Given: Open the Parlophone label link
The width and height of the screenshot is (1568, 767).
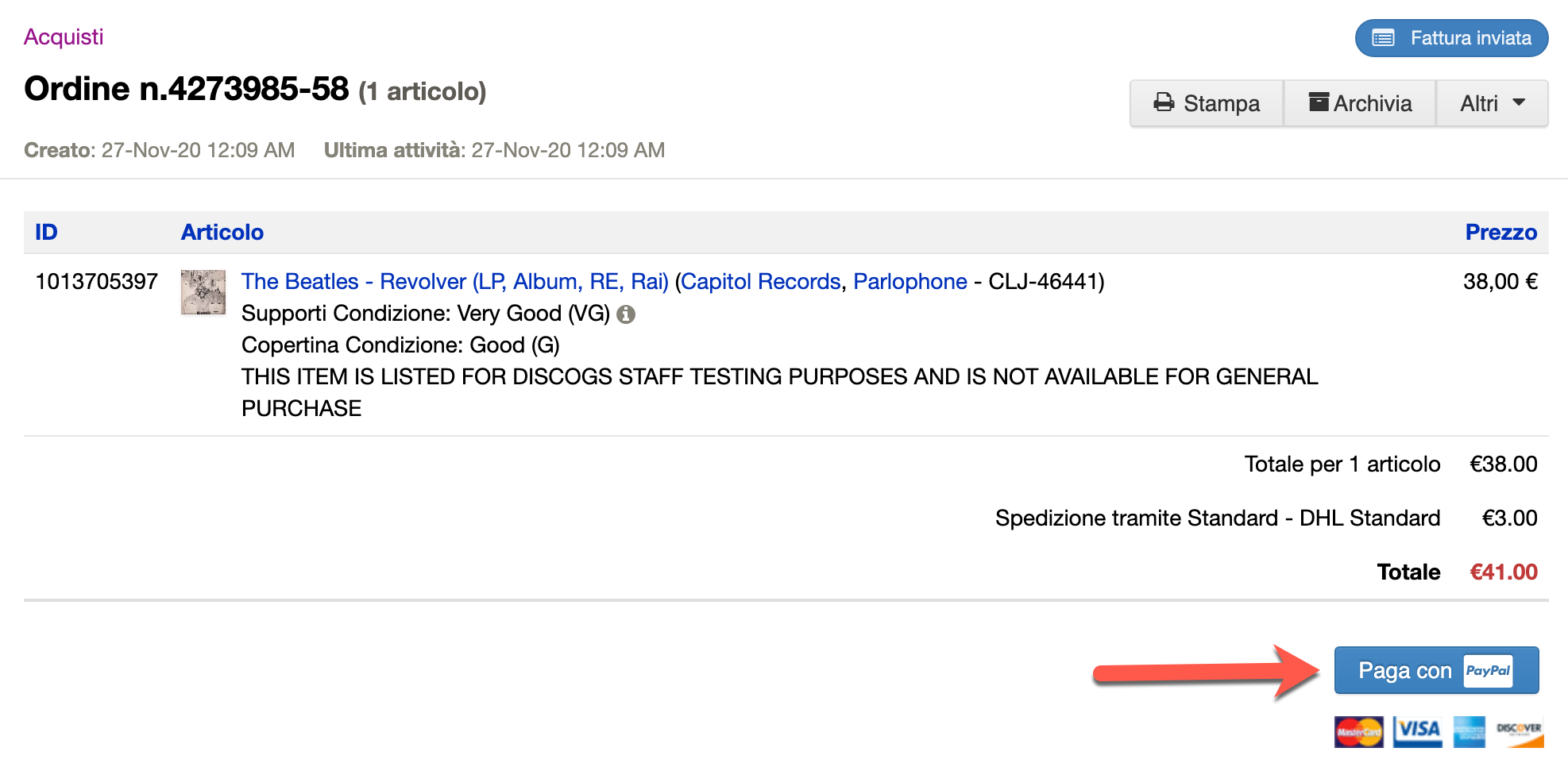Looking at the screenshot, I should pyautogui.click(x=910, y=282).
